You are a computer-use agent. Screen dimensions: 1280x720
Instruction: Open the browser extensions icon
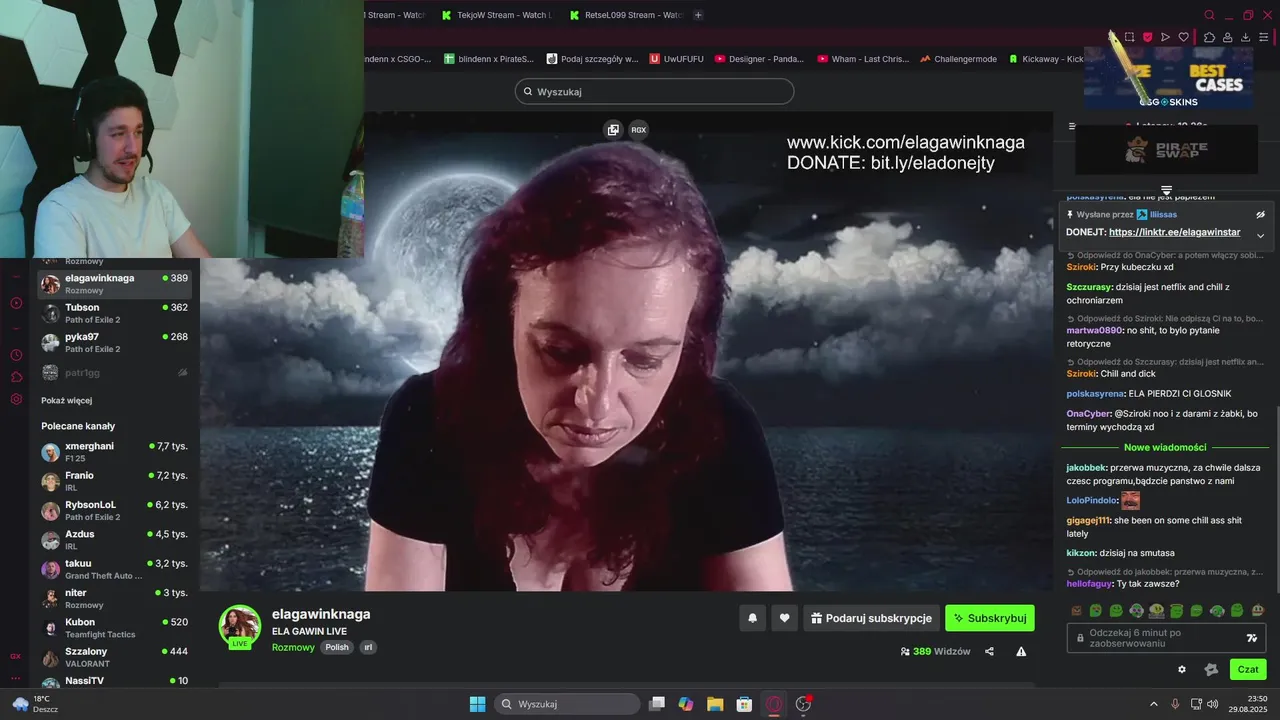(1209, 37)
